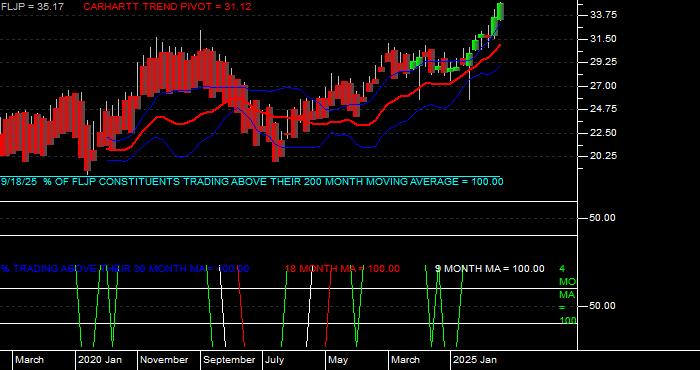Click the FLJP = 35.17 price label
This screenshot has height=370, width=700.
point(32,7)
